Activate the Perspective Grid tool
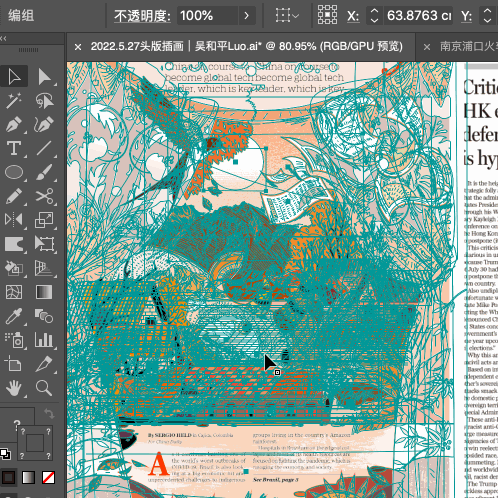 (x=44, y=268)
